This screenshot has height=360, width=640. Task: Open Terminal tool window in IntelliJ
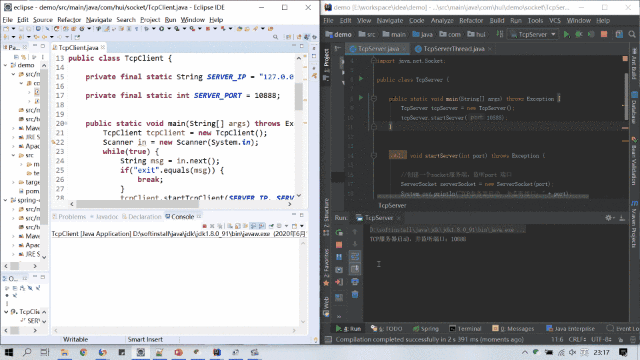click(x=465, y=329)
